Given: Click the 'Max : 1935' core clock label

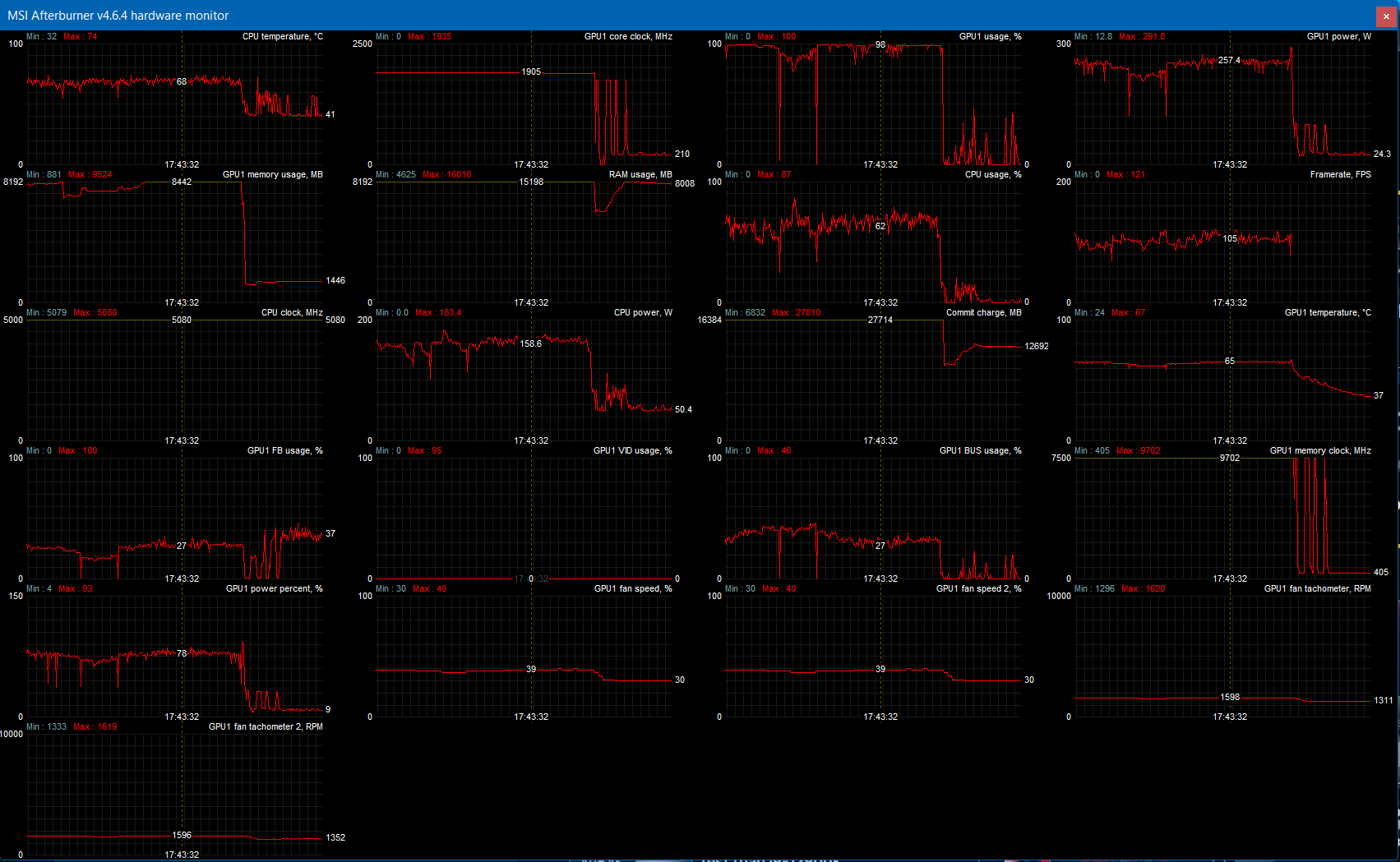Looking at the screenshot, I should [429, 36].
